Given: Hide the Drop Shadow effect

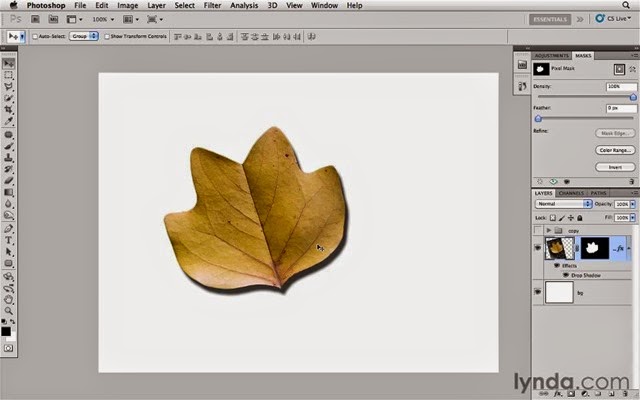Looking at the screenshot, I should [x=566, y=276].
